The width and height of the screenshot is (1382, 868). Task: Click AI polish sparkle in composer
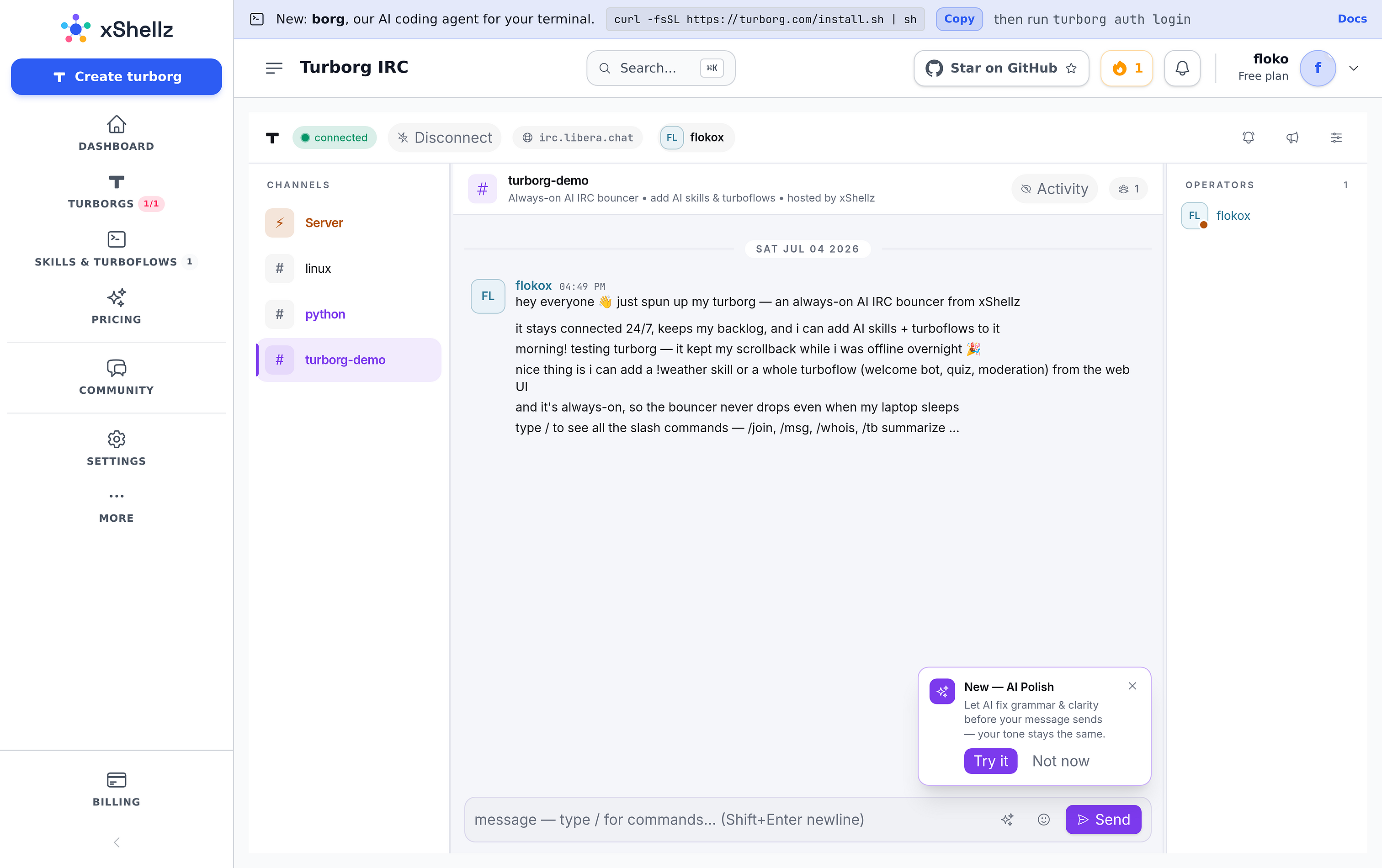pos(1007,819)
